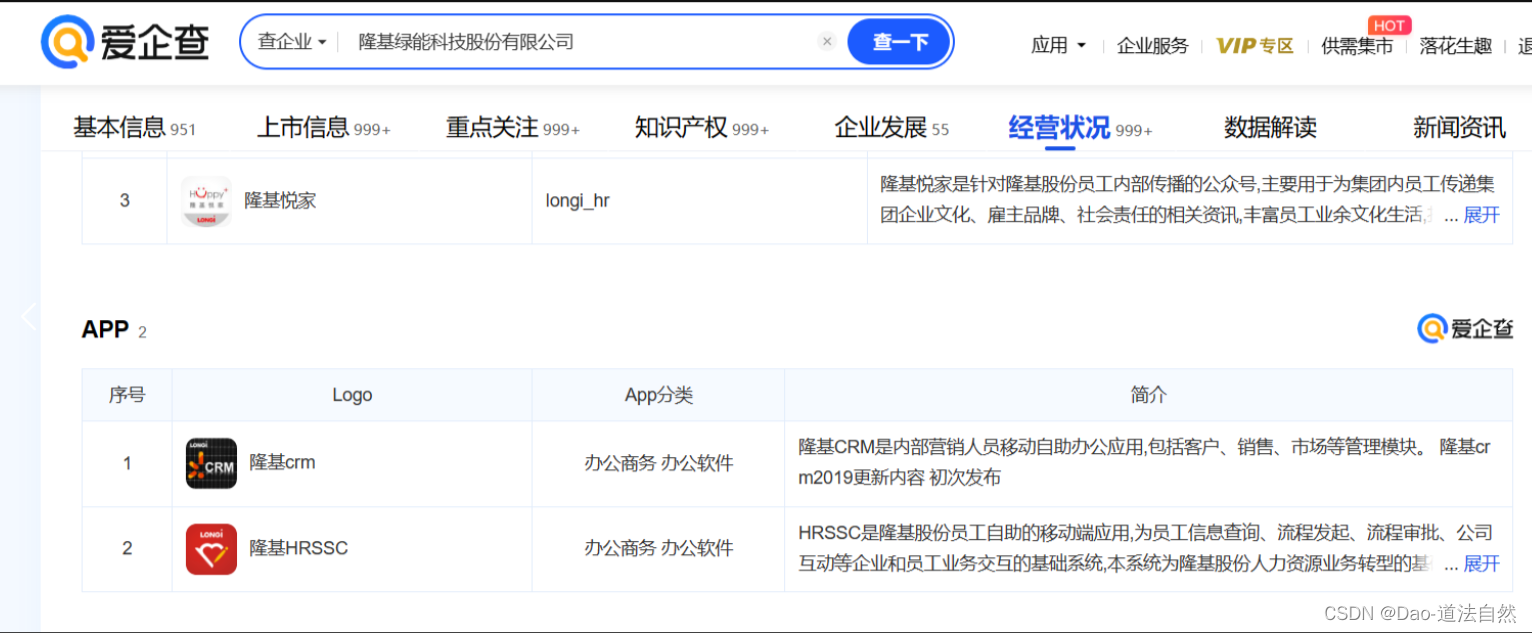Switch to the 上市信息 tab

pyautogui.click(x=324, y=128)
